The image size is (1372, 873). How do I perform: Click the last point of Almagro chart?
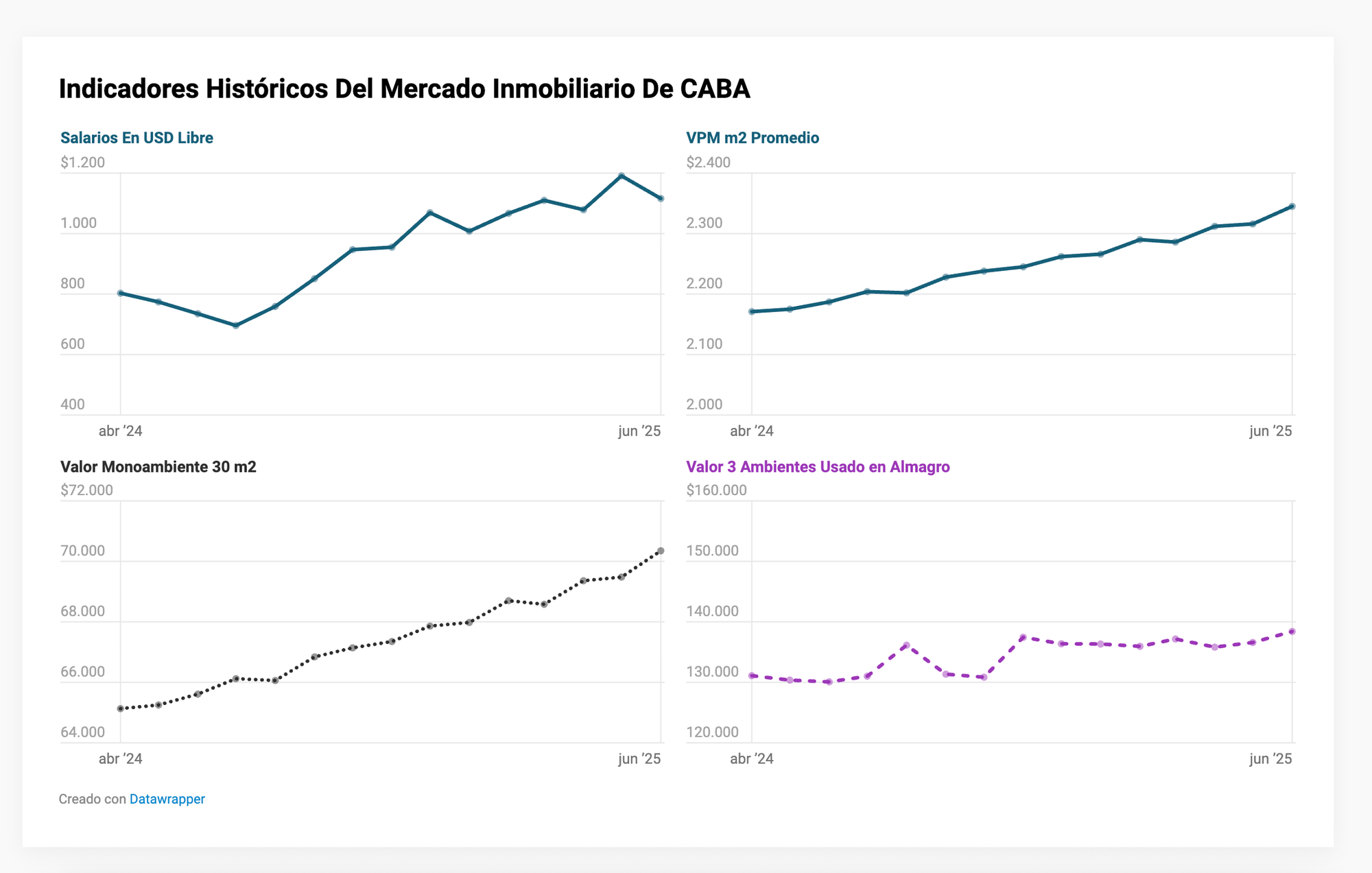tap(1292, 631)
